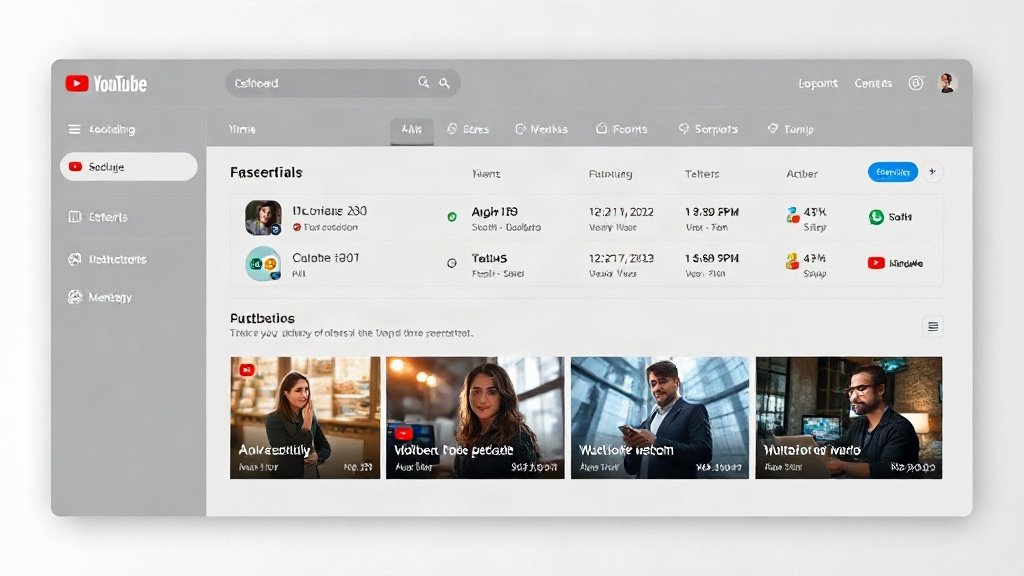Image resolution: width=1024 pixels, height=576 pixels.
Task: Click the red YouTube icon in the second table row
Action: click(876, 263)
